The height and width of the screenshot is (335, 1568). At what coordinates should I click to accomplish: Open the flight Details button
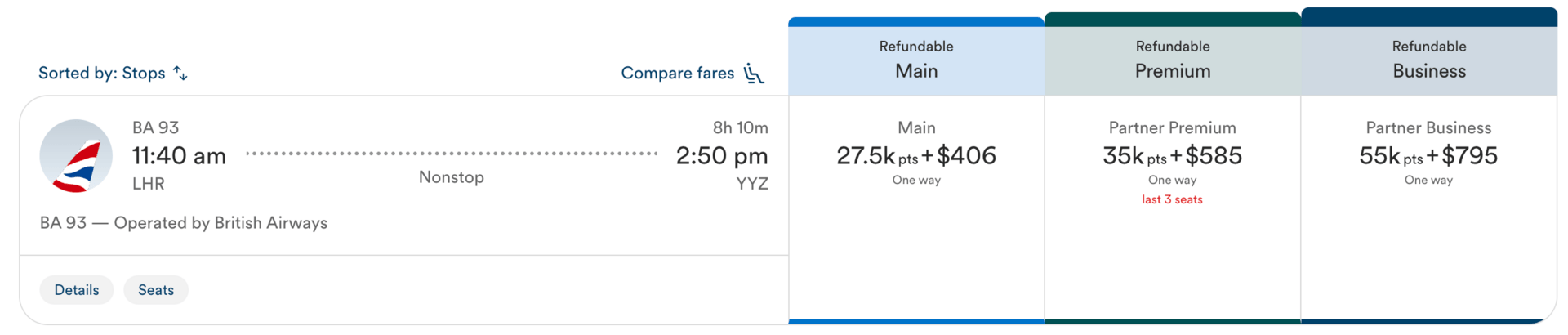(77, 290)
